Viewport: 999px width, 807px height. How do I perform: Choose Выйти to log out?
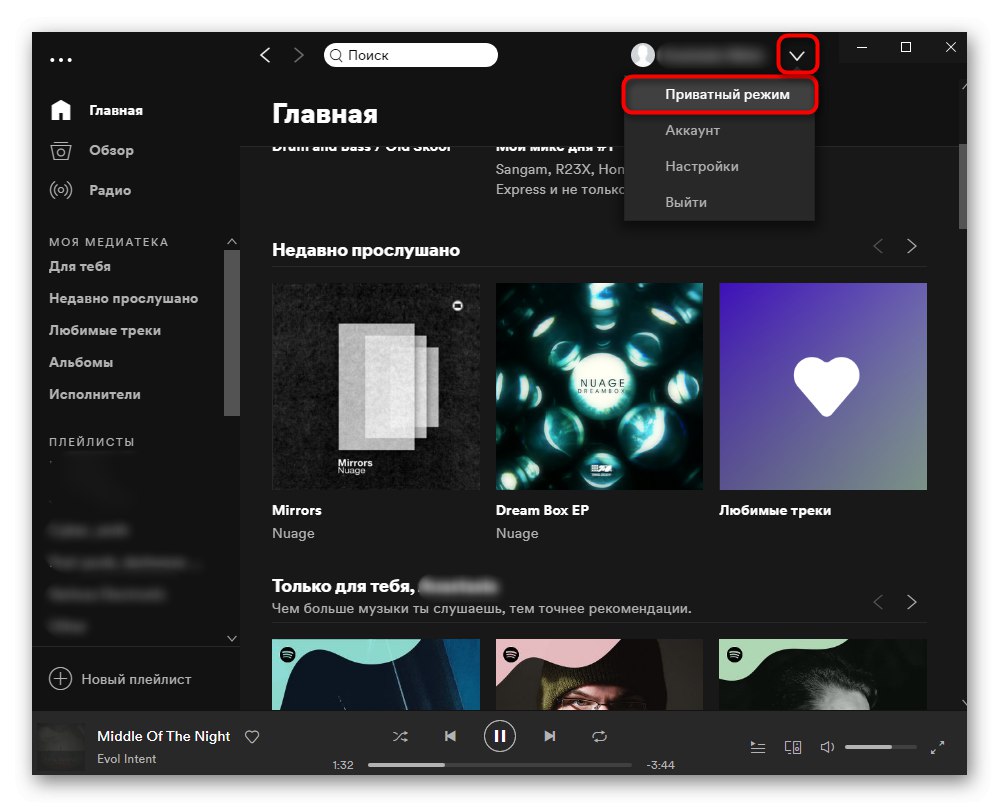click(x=719, y=202)
